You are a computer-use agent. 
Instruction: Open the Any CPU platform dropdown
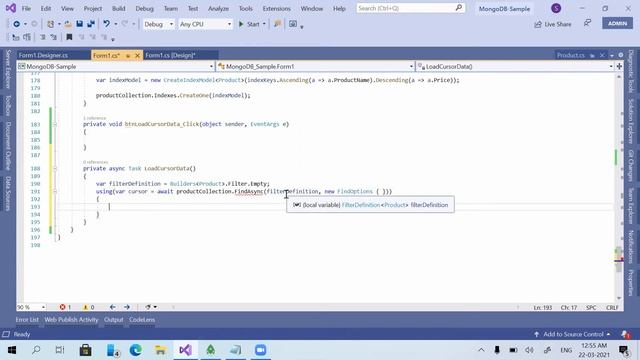(205, 24)
